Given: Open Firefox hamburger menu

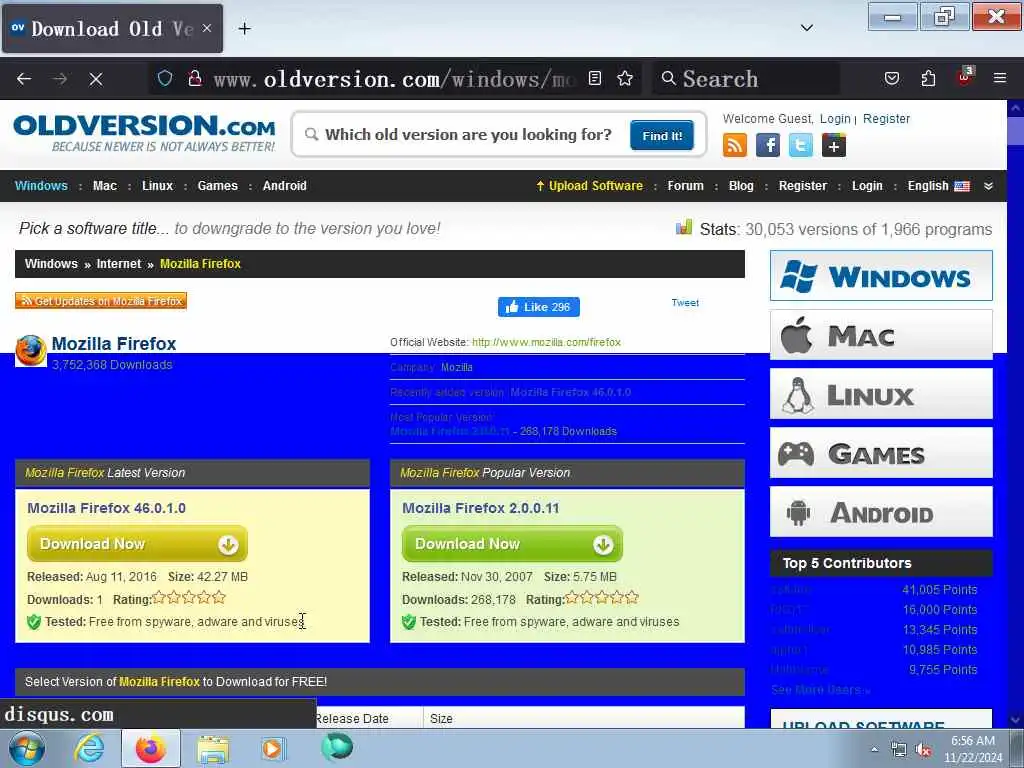Looking at the screenshot, I should [x=1000, y=78].
